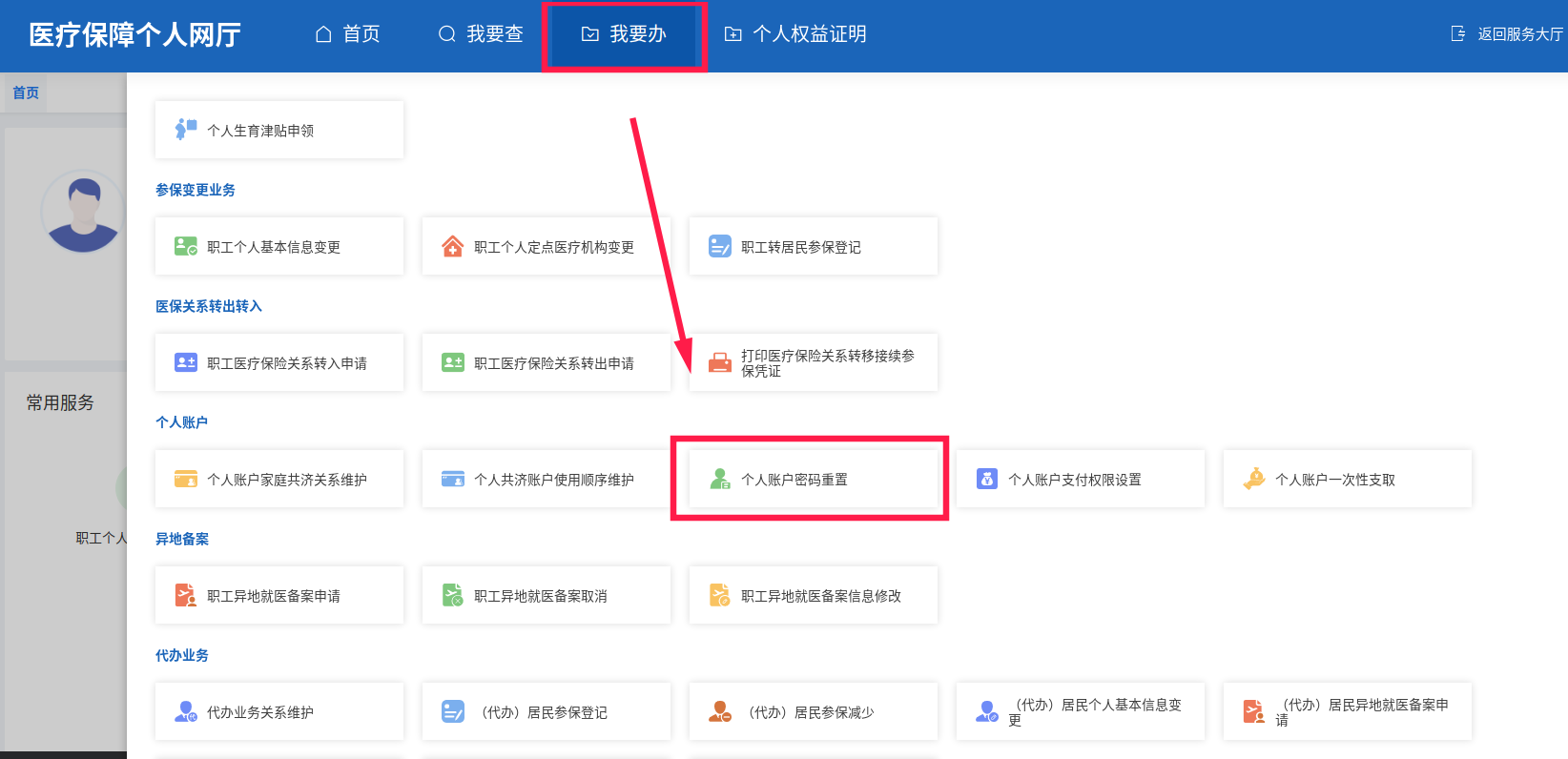Open 职工医疗保险关系转入申请

[279, 362]
